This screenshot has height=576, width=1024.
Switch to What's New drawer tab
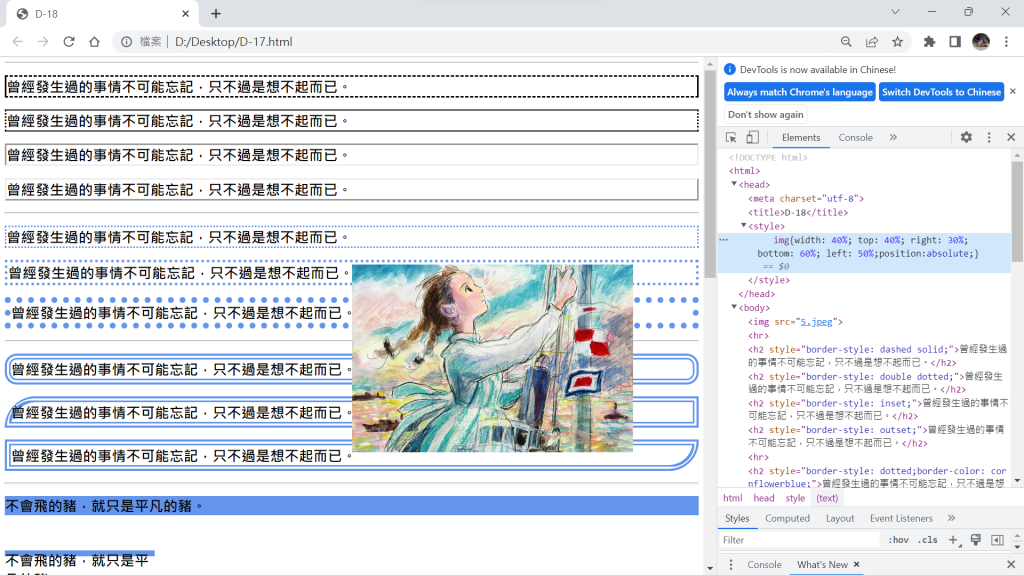(x=822, y=564)
